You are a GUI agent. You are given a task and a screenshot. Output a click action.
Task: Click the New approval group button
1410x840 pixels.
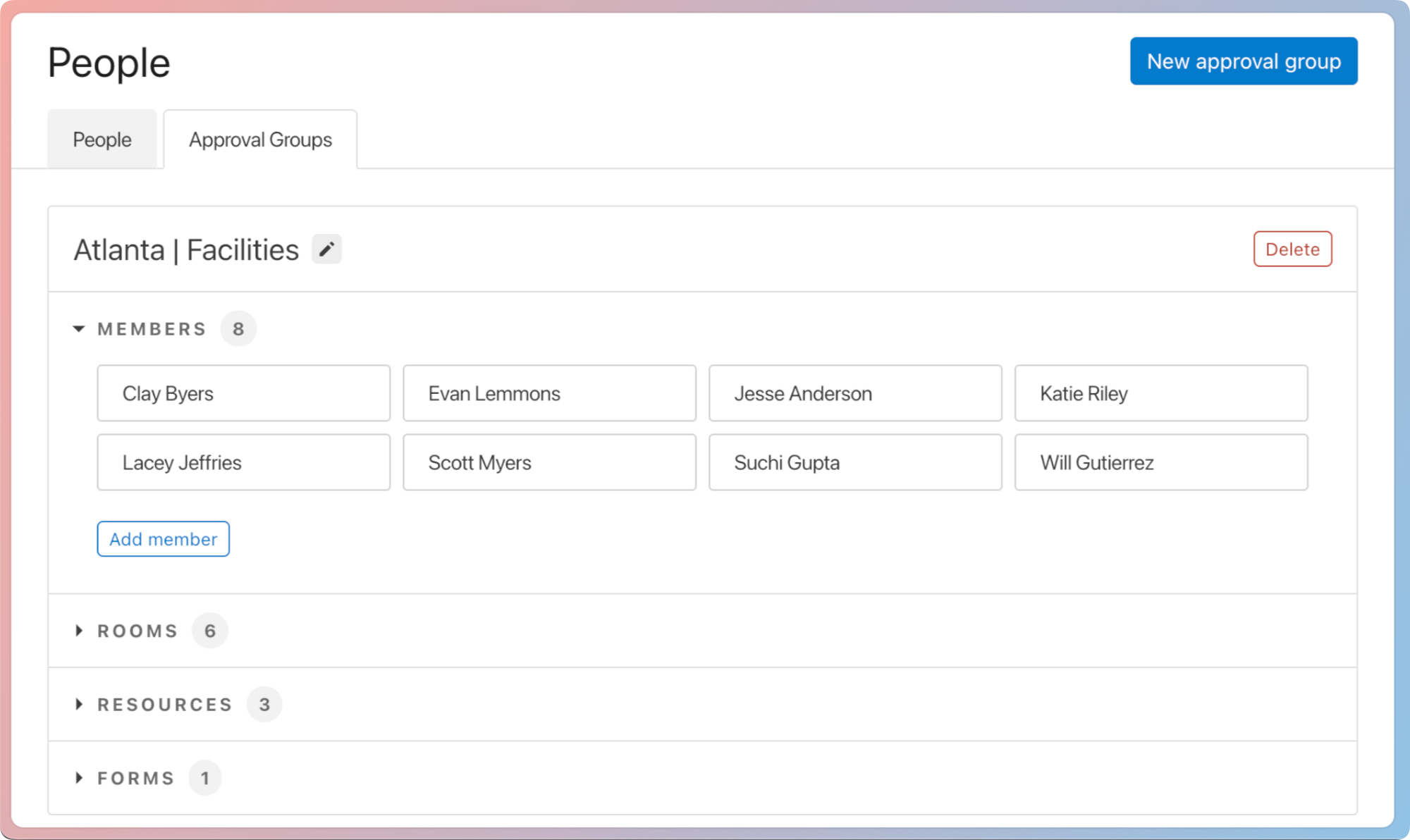coord(1243,61)
